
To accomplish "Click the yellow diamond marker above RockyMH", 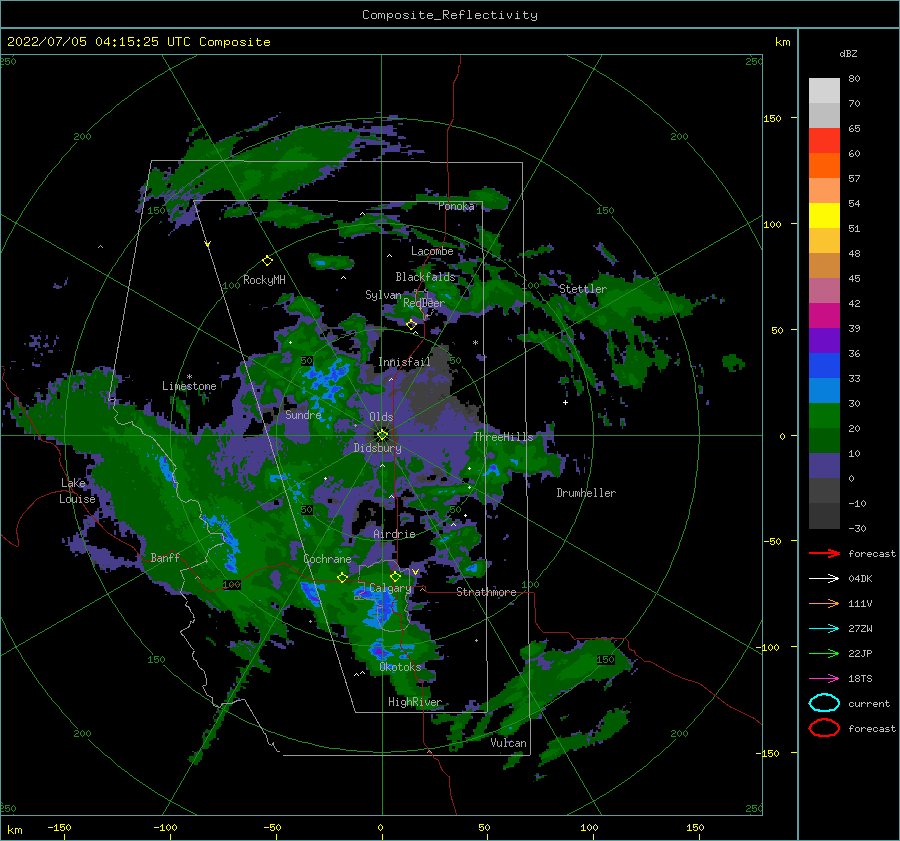I will (x=267, y=261).
